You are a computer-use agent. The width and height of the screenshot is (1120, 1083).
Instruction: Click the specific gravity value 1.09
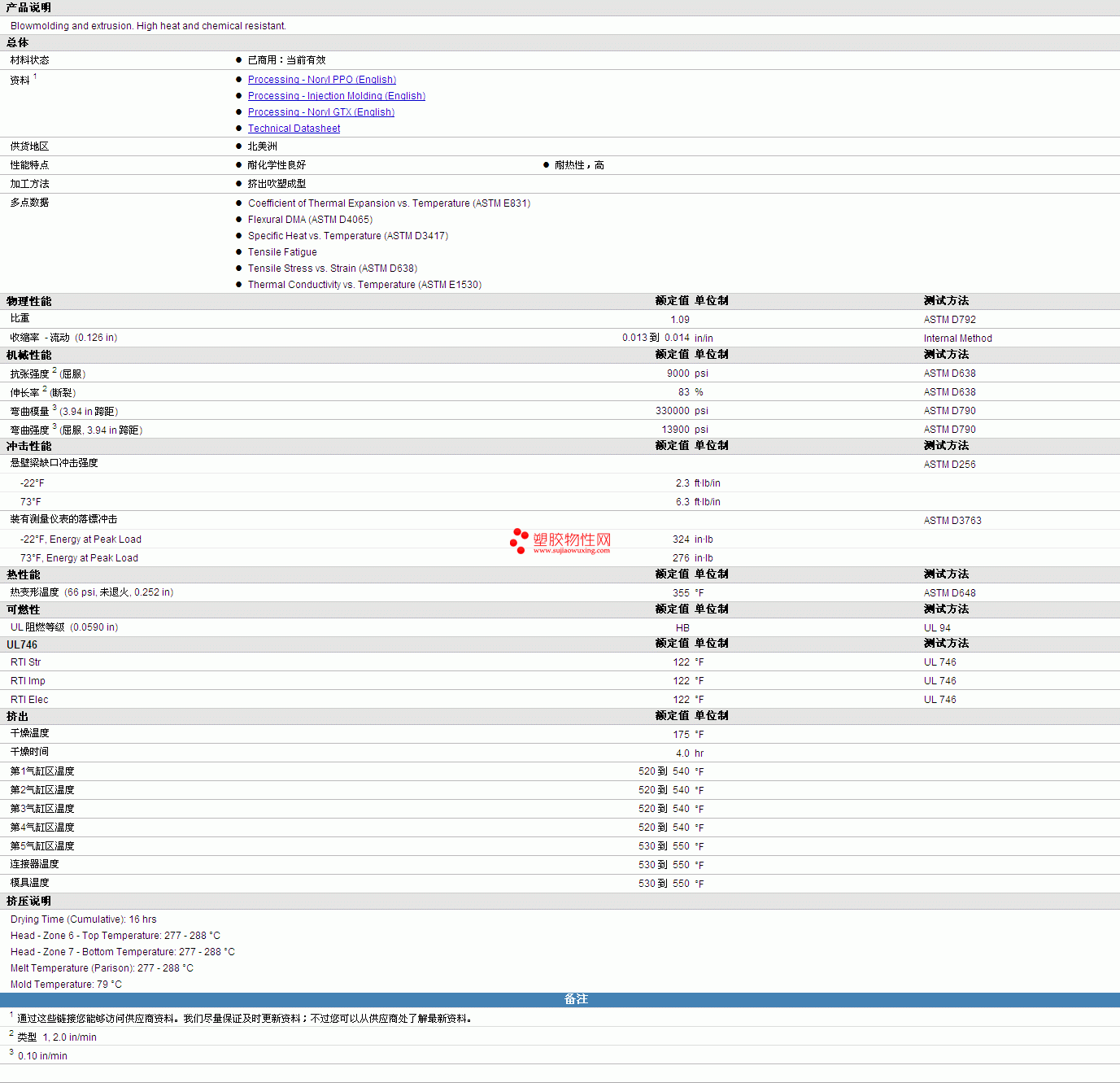[680, 320]
